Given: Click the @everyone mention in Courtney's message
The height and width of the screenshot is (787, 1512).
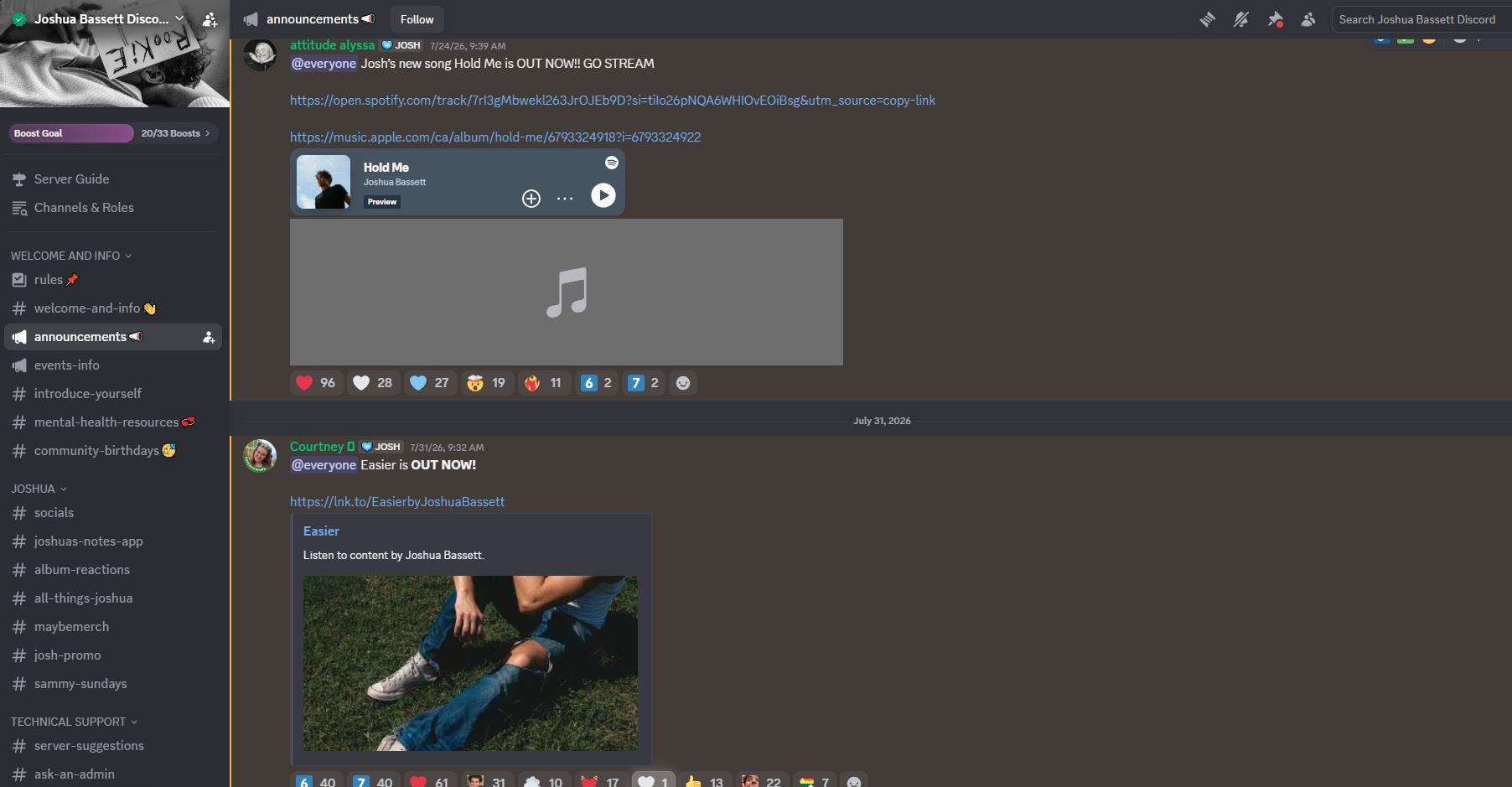Looking at the screenshot, I should pos(324,465).
